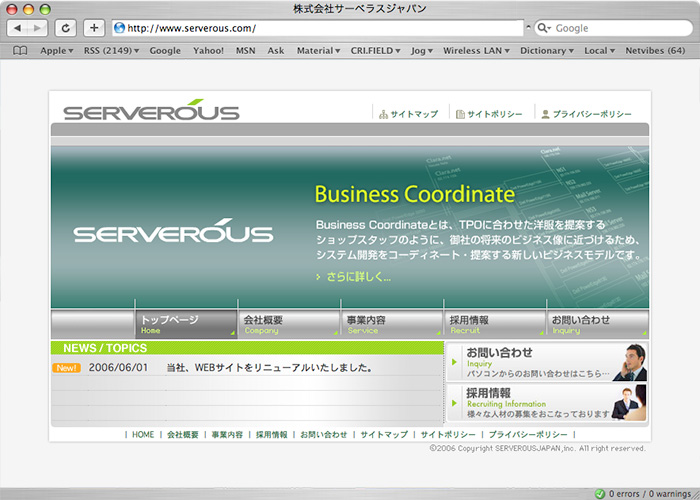Click the ©2006 Copyright SERVEROUSJAPAN,inc. text
This screenshot has height=500, width=700.
coord(538,448)
